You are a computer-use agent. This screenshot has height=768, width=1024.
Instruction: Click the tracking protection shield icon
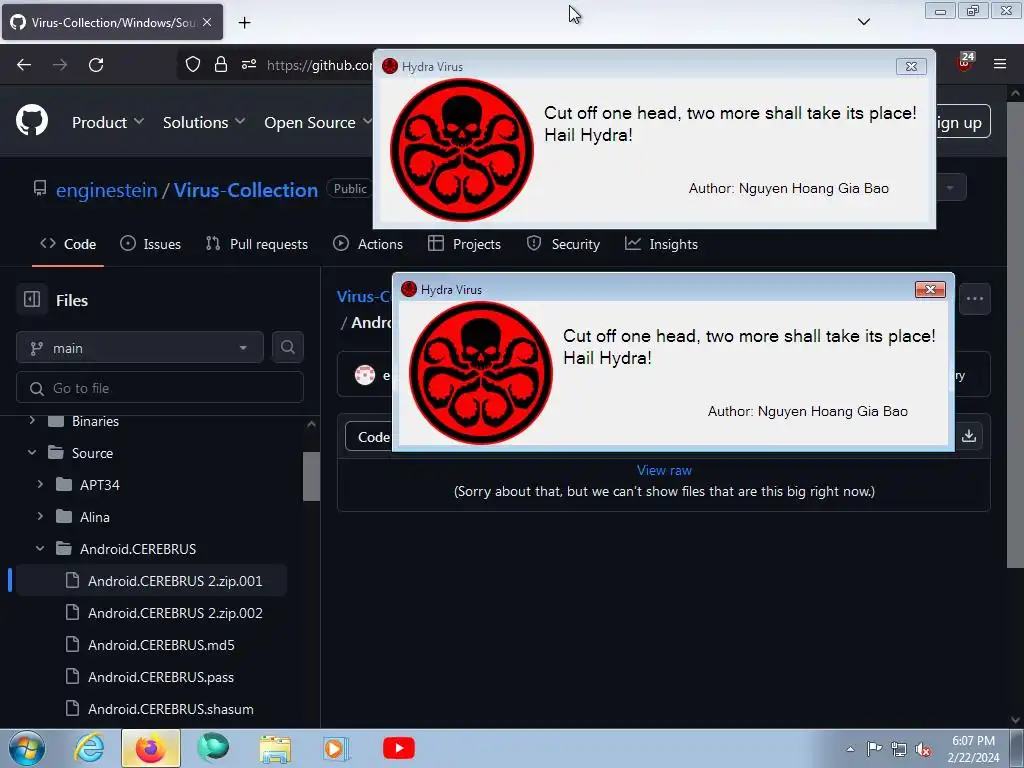pos(193,65)
